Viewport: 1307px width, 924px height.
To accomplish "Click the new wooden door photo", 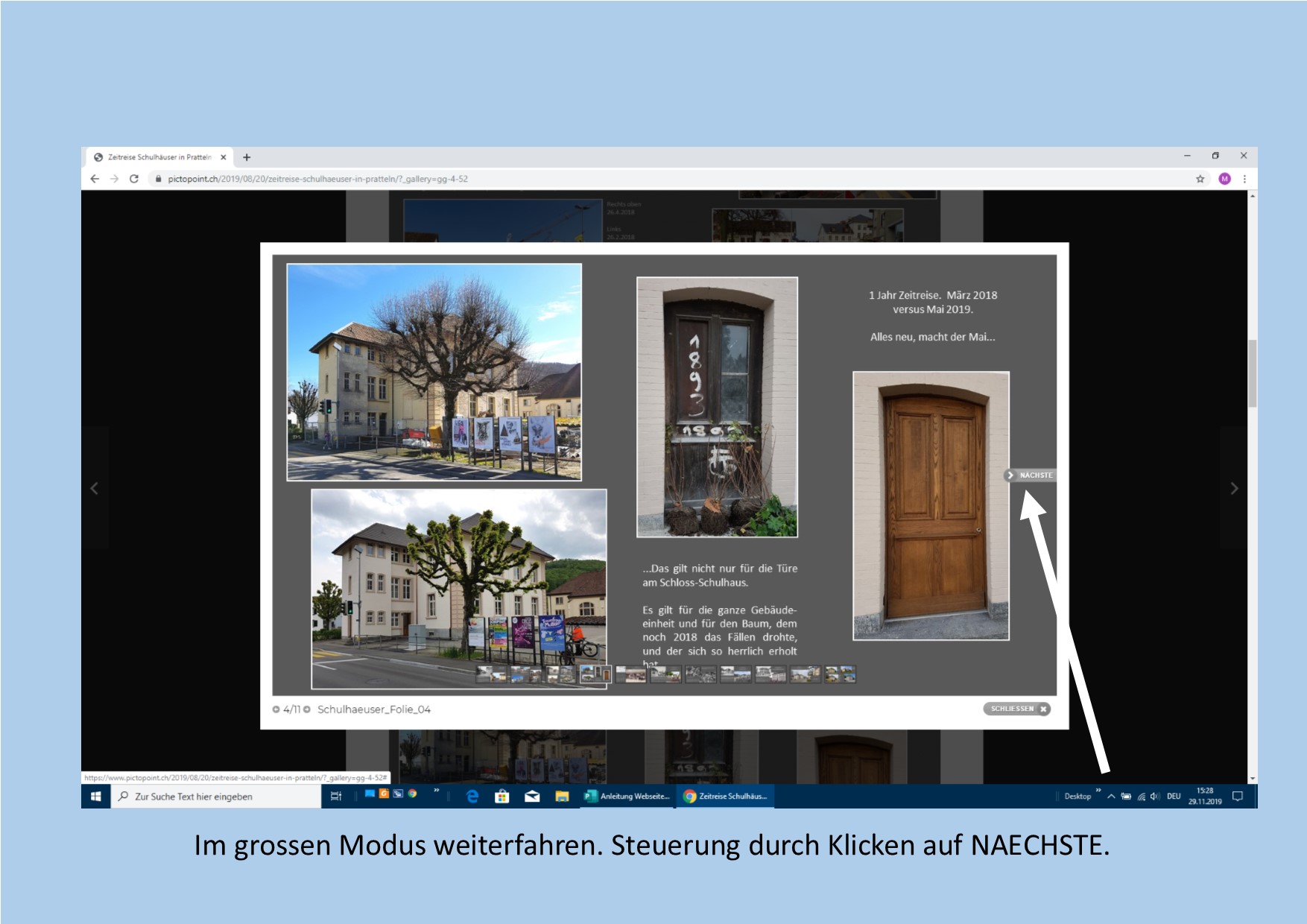I will [931, 506].
